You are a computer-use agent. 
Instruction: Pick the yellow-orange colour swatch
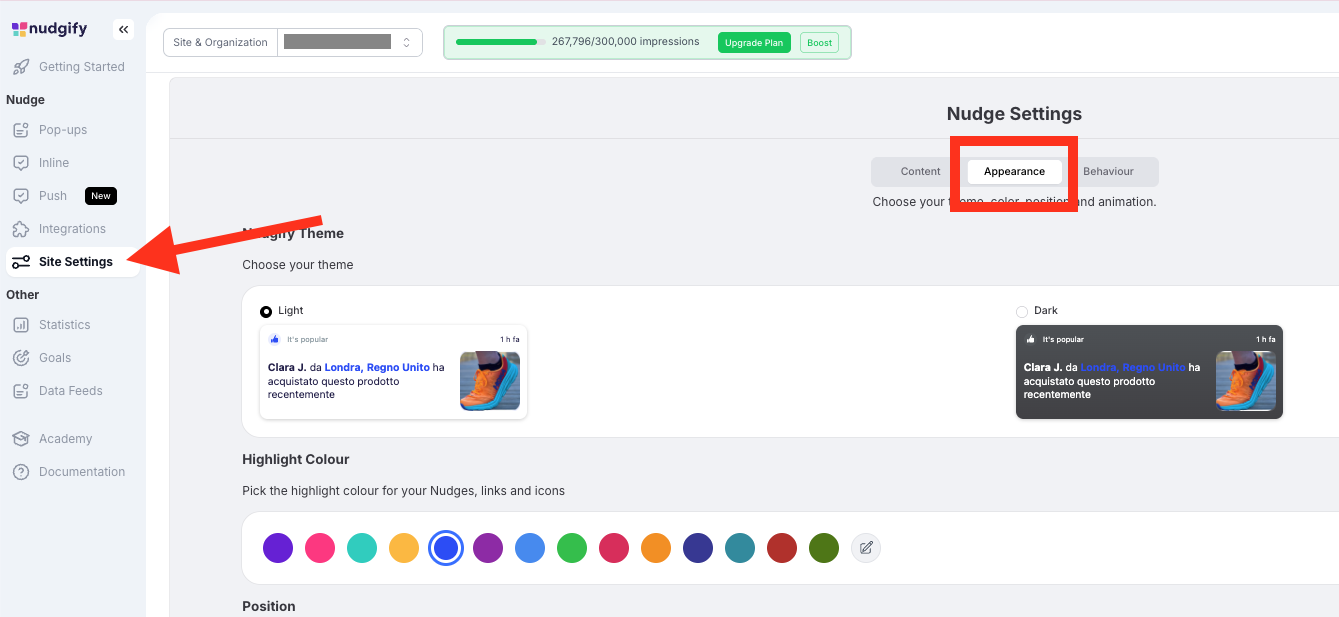pyautogui.click(x=404, y=548)
